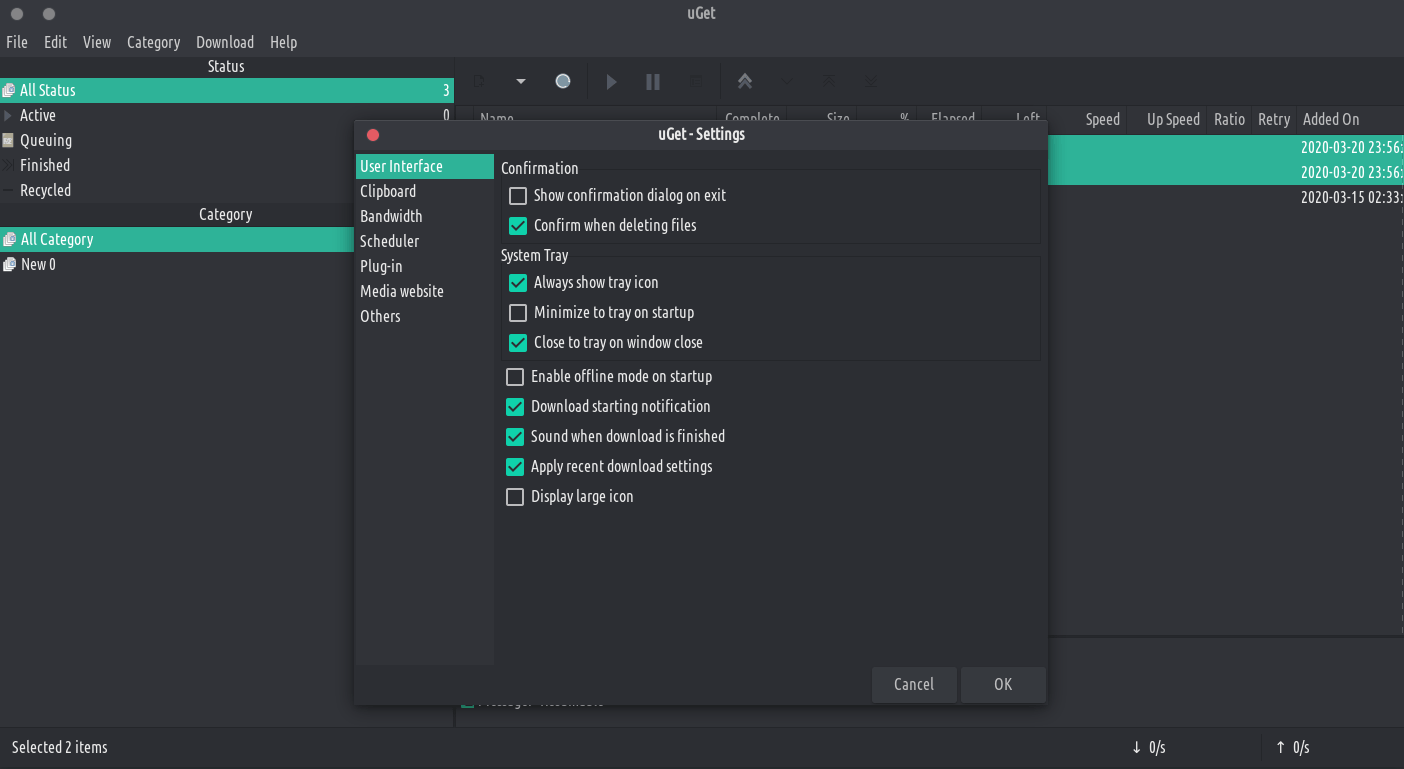
Task: Click the Move Up double-chevron icon
Action: [x=744, y=82]
